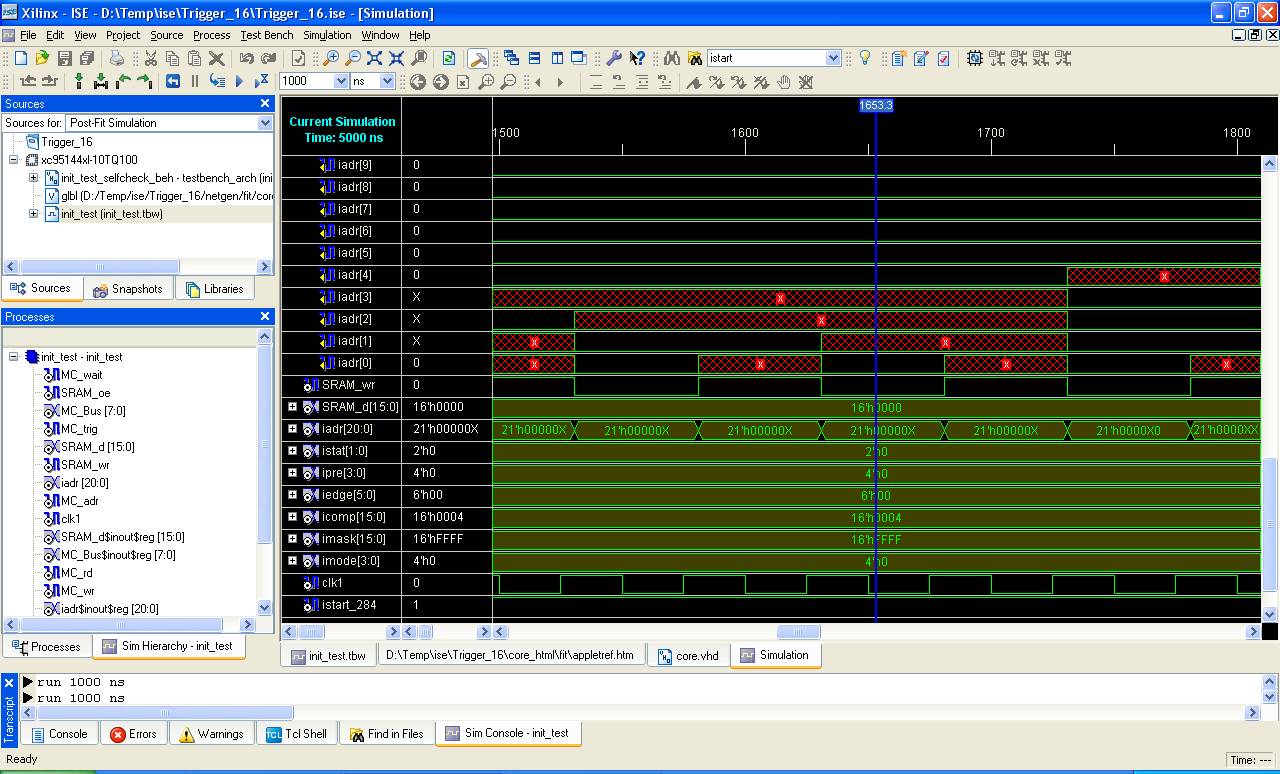Viewport: 1280px width, 774px height.
Task: Click the hand pan tool icon
Action: click(784, 81)
